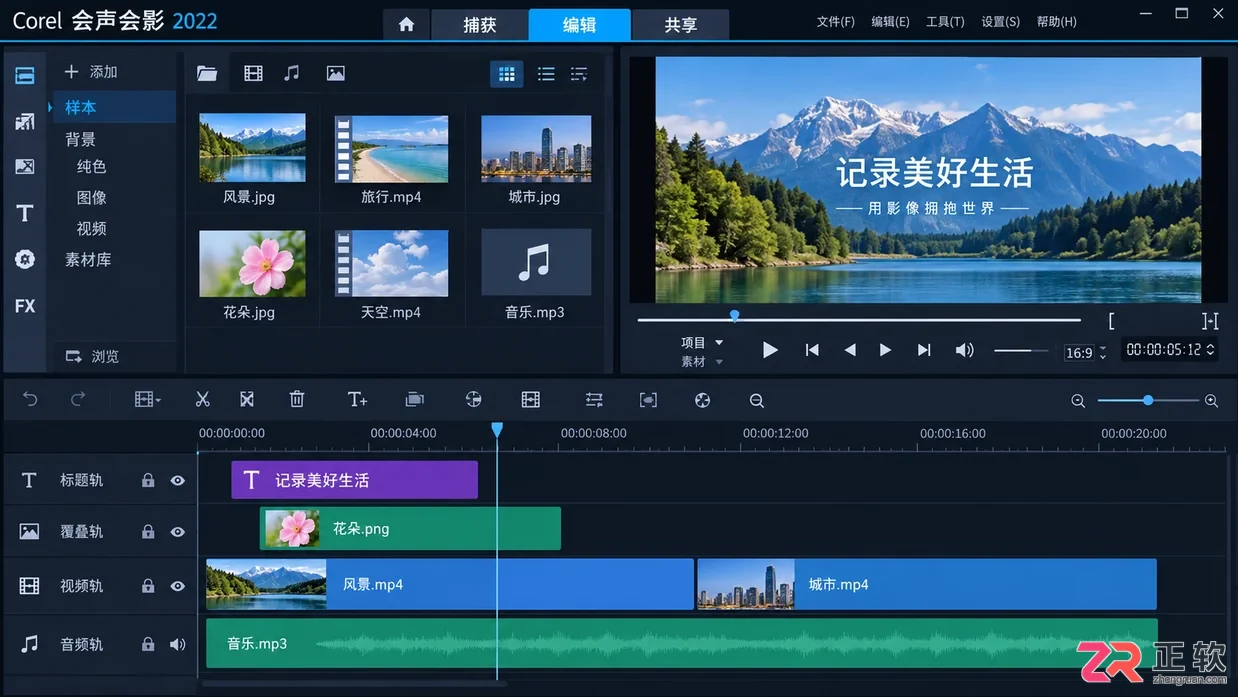The image size is (1238, 697).
Task: Open the multi-trim video film icon
Action: coord(531,400)
